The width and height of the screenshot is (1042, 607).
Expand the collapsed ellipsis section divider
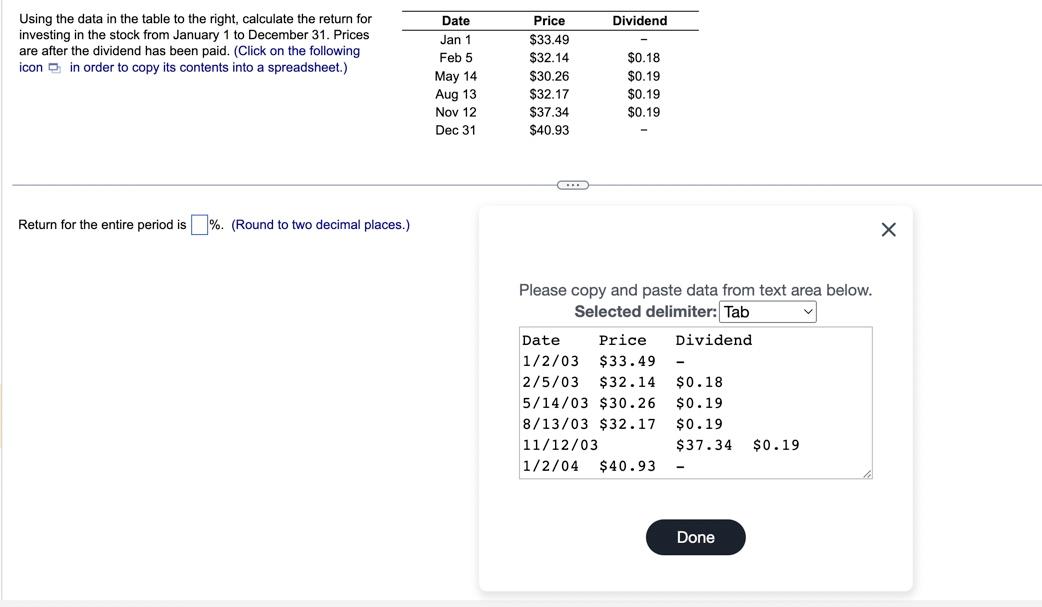tap(572, 184)
